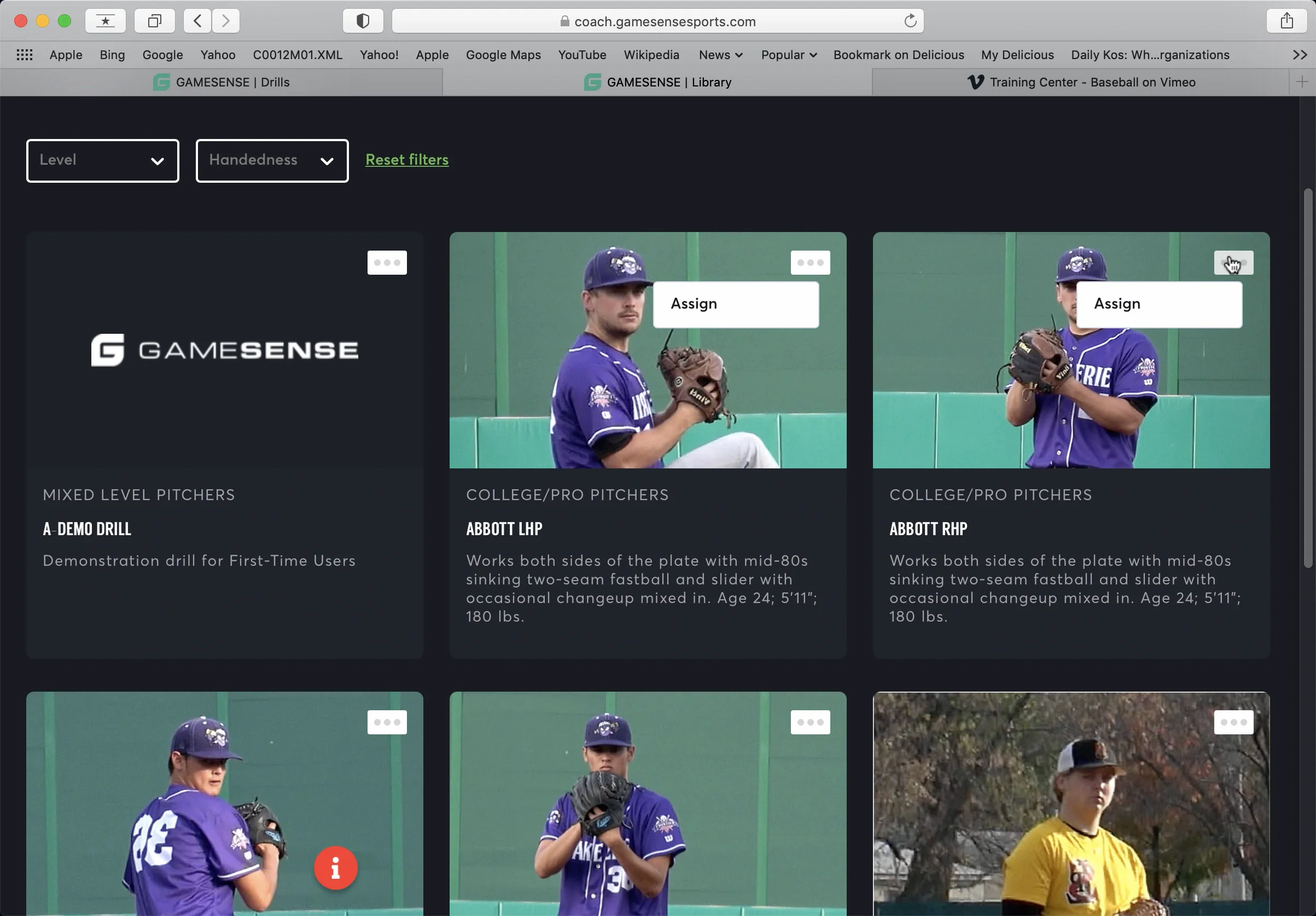Expand the Handedness filter dropdown
The image size is (1316, 916).
tap(272, 161)
